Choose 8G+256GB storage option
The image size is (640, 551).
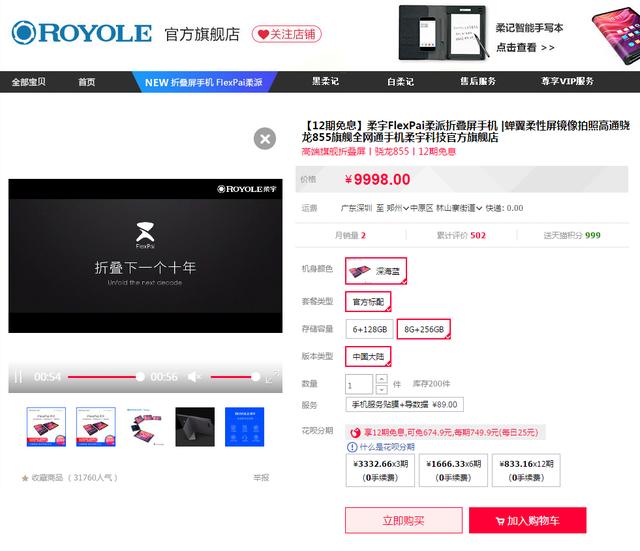424,329
